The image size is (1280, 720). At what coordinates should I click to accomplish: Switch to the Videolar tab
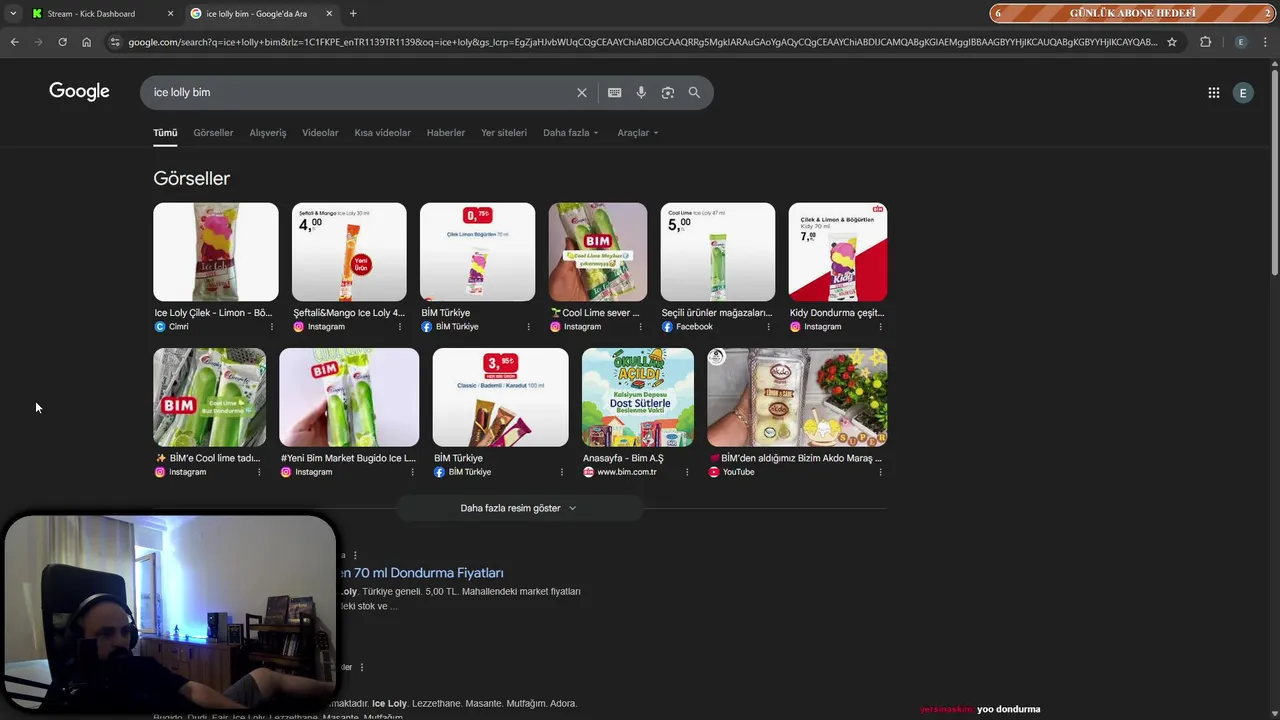pyautogui.click(x=320, y=132)
